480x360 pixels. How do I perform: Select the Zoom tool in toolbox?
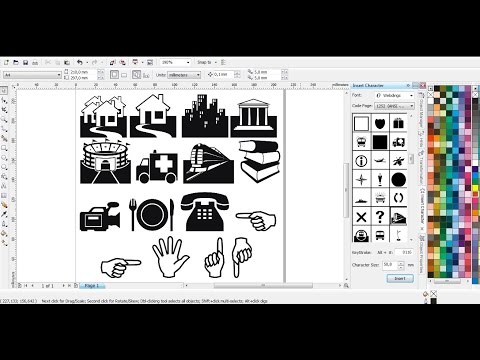(4, 119)
